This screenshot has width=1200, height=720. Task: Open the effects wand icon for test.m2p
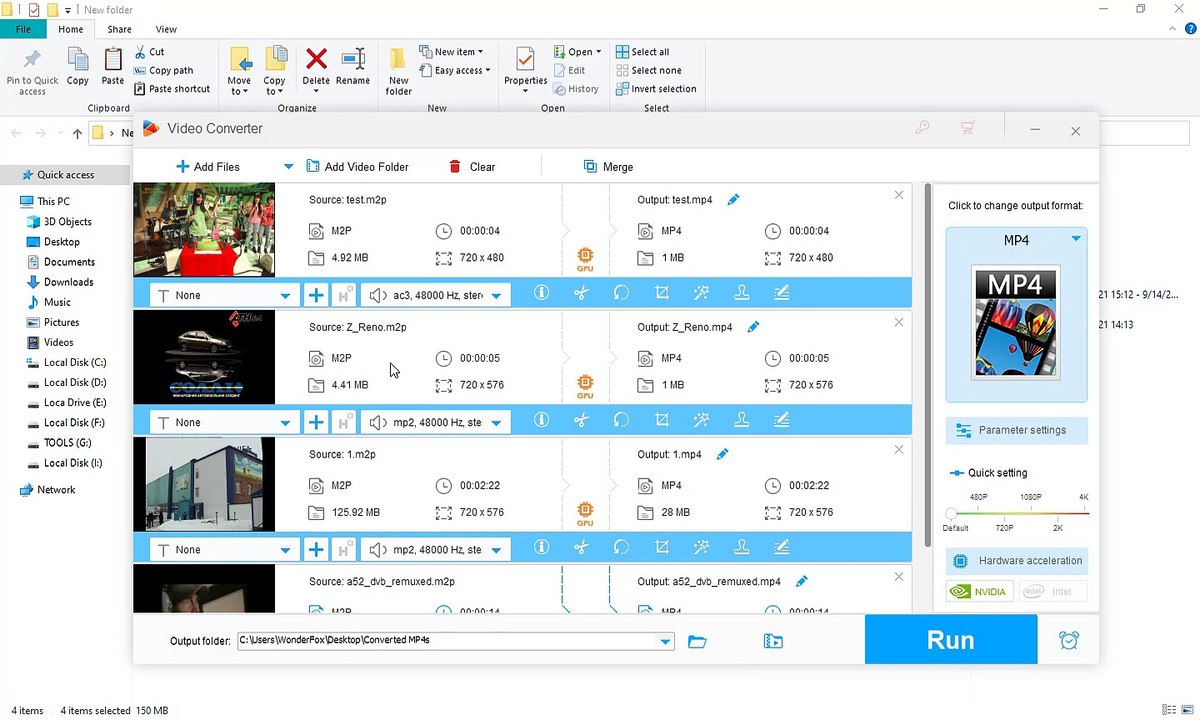(702, 293)
